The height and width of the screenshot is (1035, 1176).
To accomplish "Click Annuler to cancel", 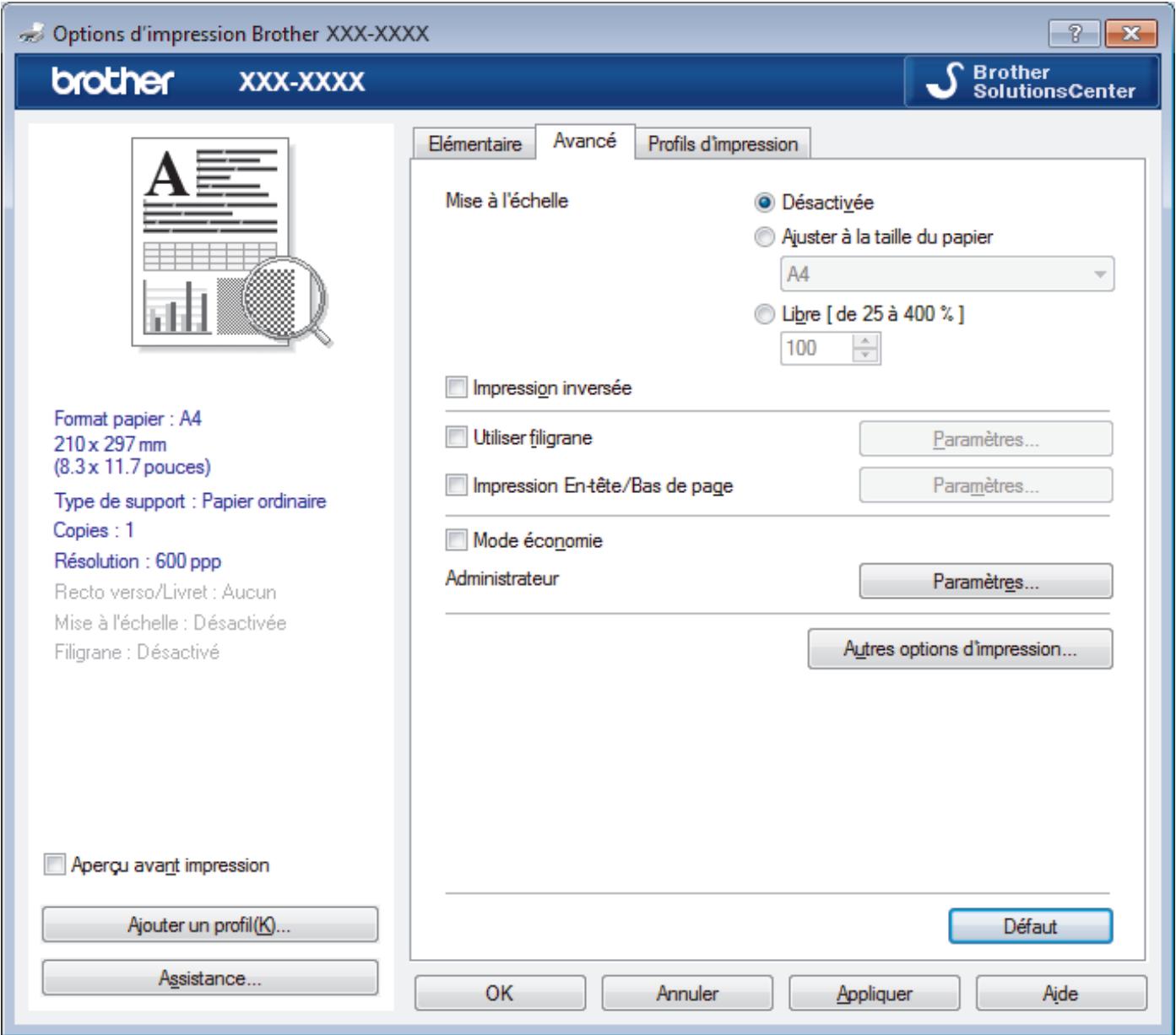I will pyautogui.click(x=687, y=994).
